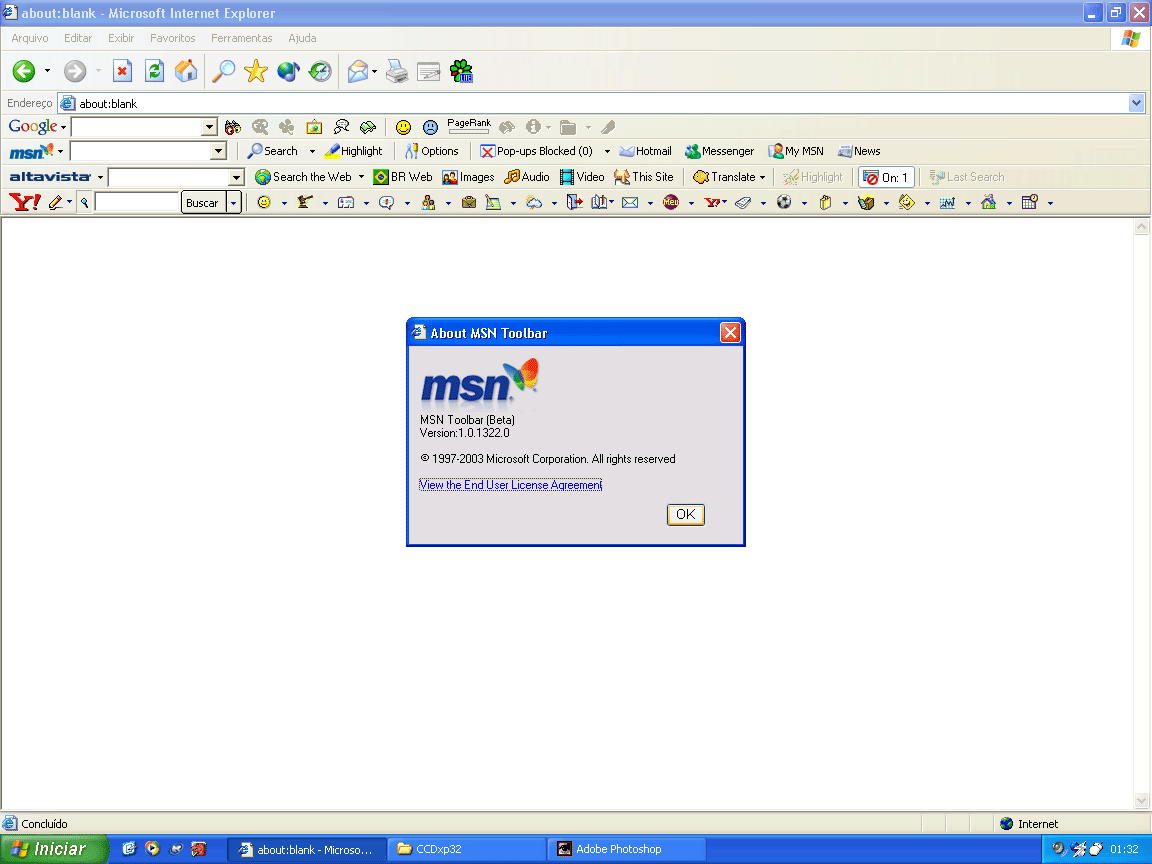Open the History clock icon

click(320, 71)
